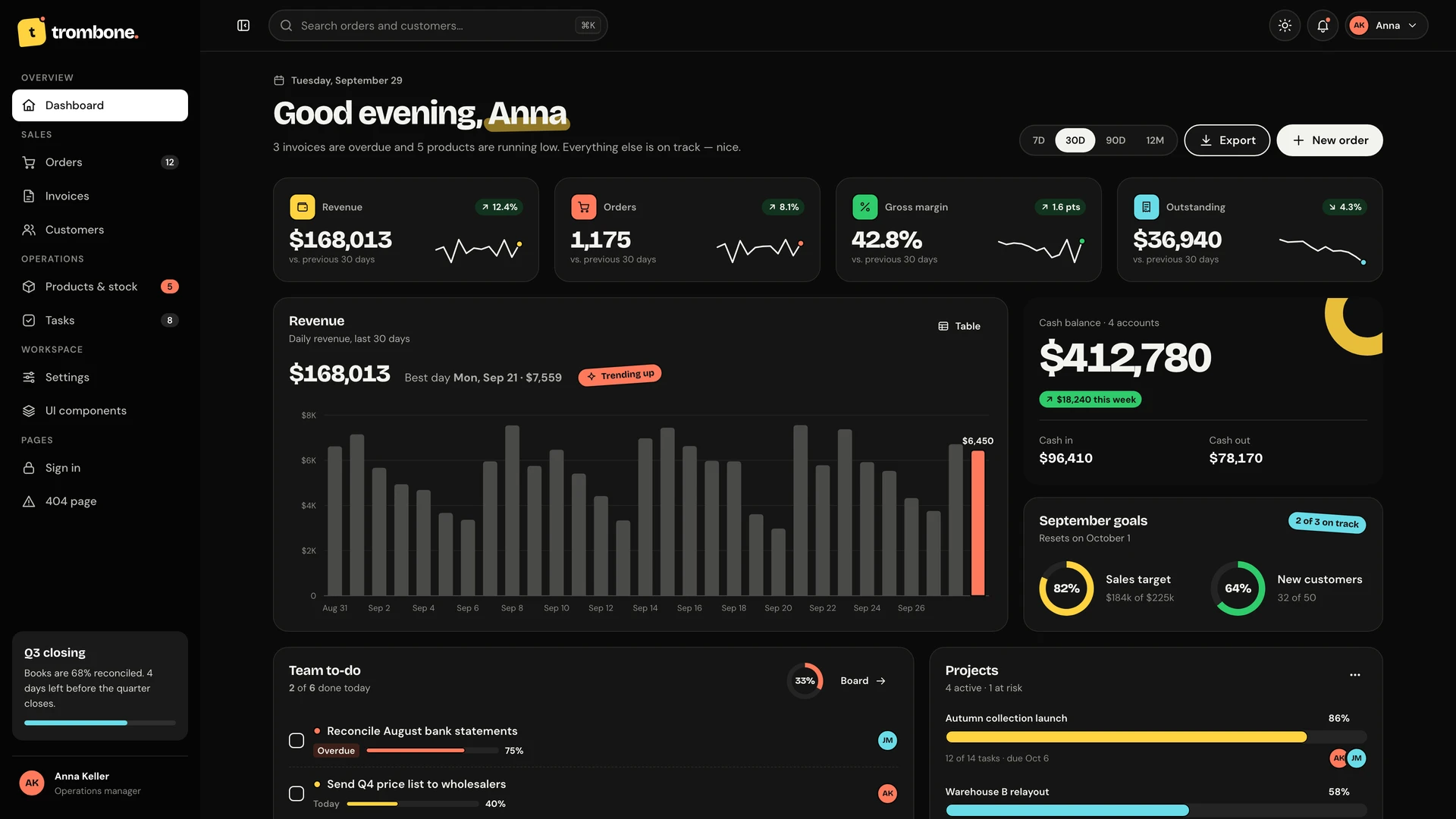
Task: Create a New order
Action: click(x=1329, y=140)
